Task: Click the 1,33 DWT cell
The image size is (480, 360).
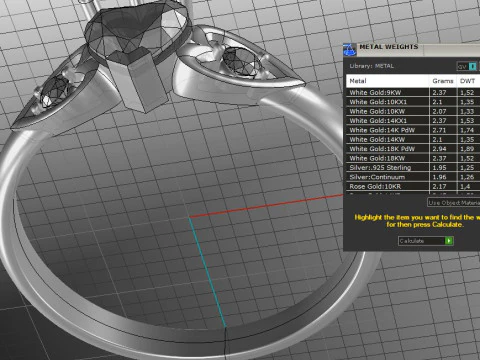Action: (468, 111)
